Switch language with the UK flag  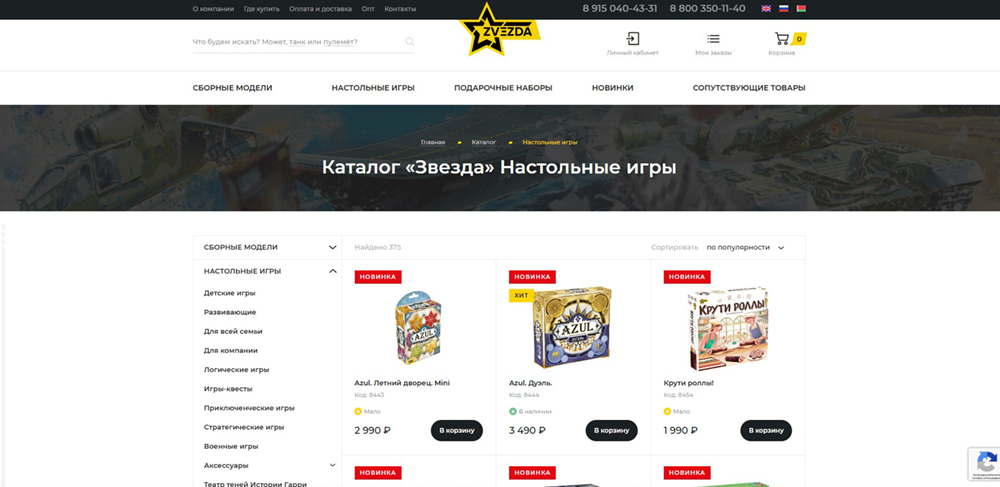[x=766, y=9]
